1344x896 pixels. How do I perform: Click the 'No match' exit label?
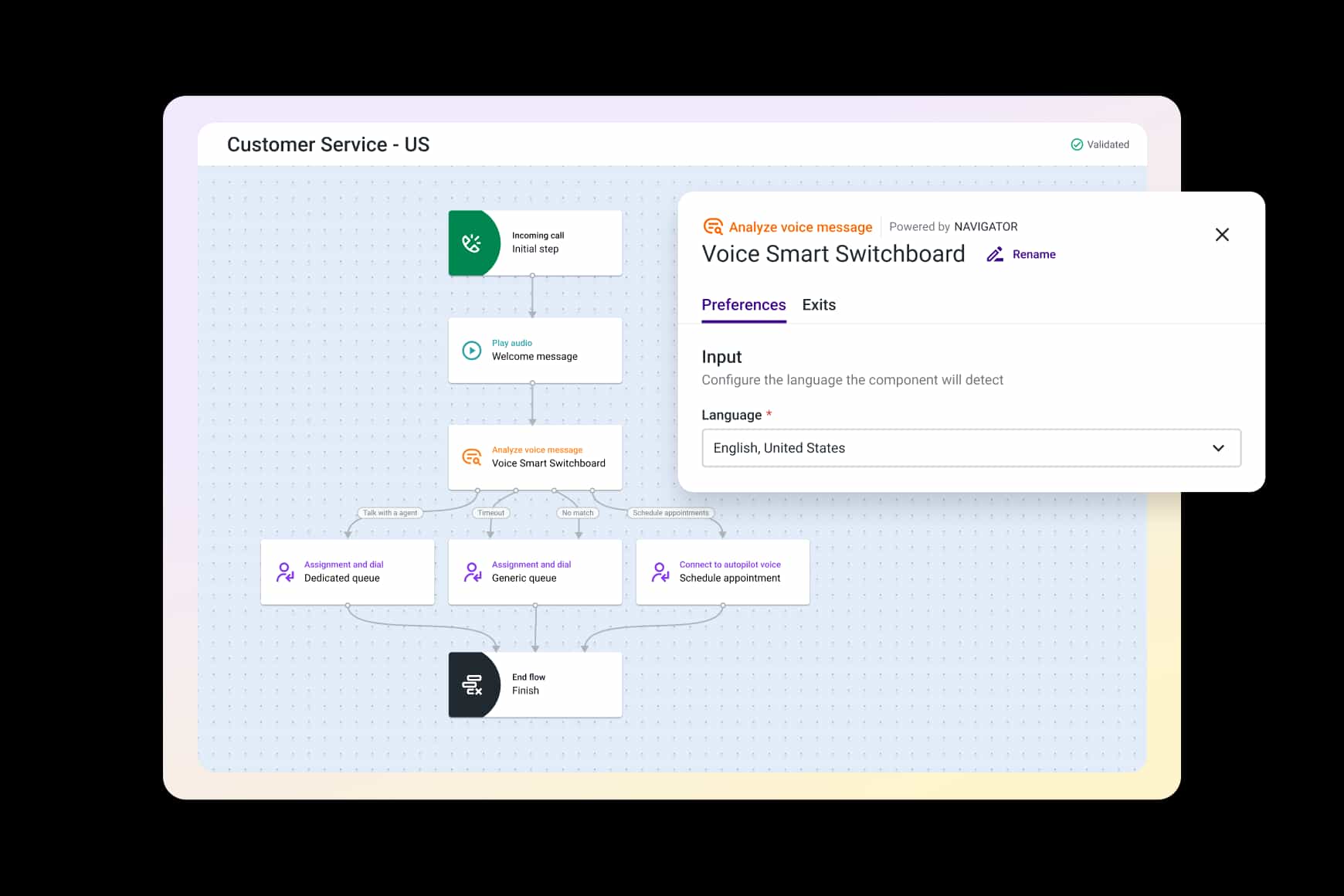tap(578, 513)
